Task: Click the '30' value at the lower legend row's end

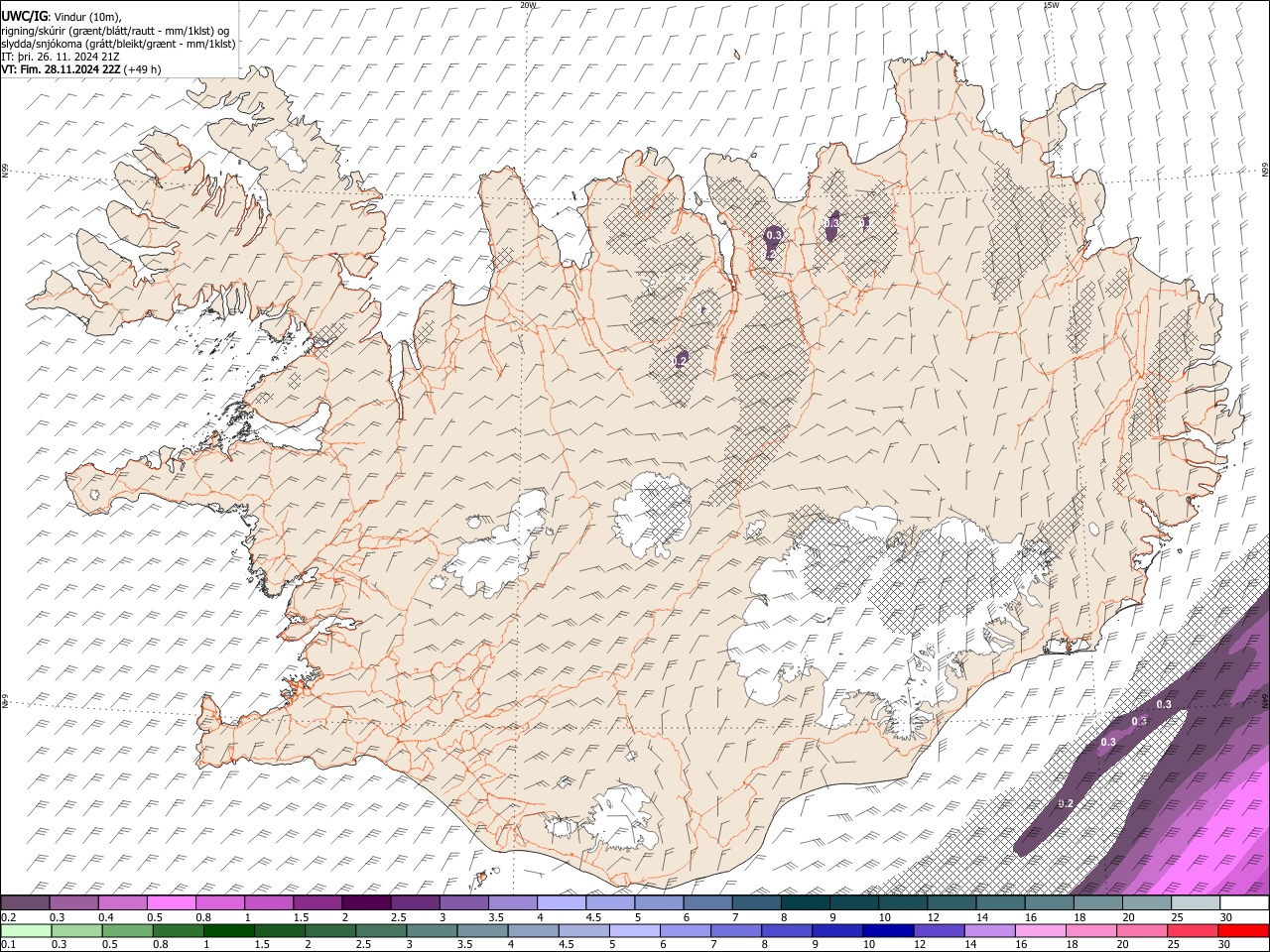Action: (1225, 945)
